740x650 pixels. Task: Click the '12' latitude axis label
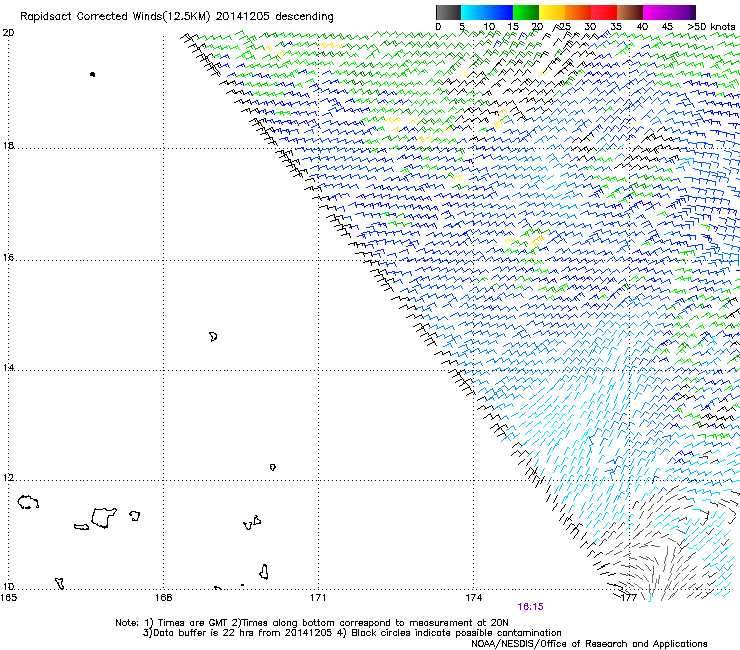pyautogui.click(x=8, y=478)
